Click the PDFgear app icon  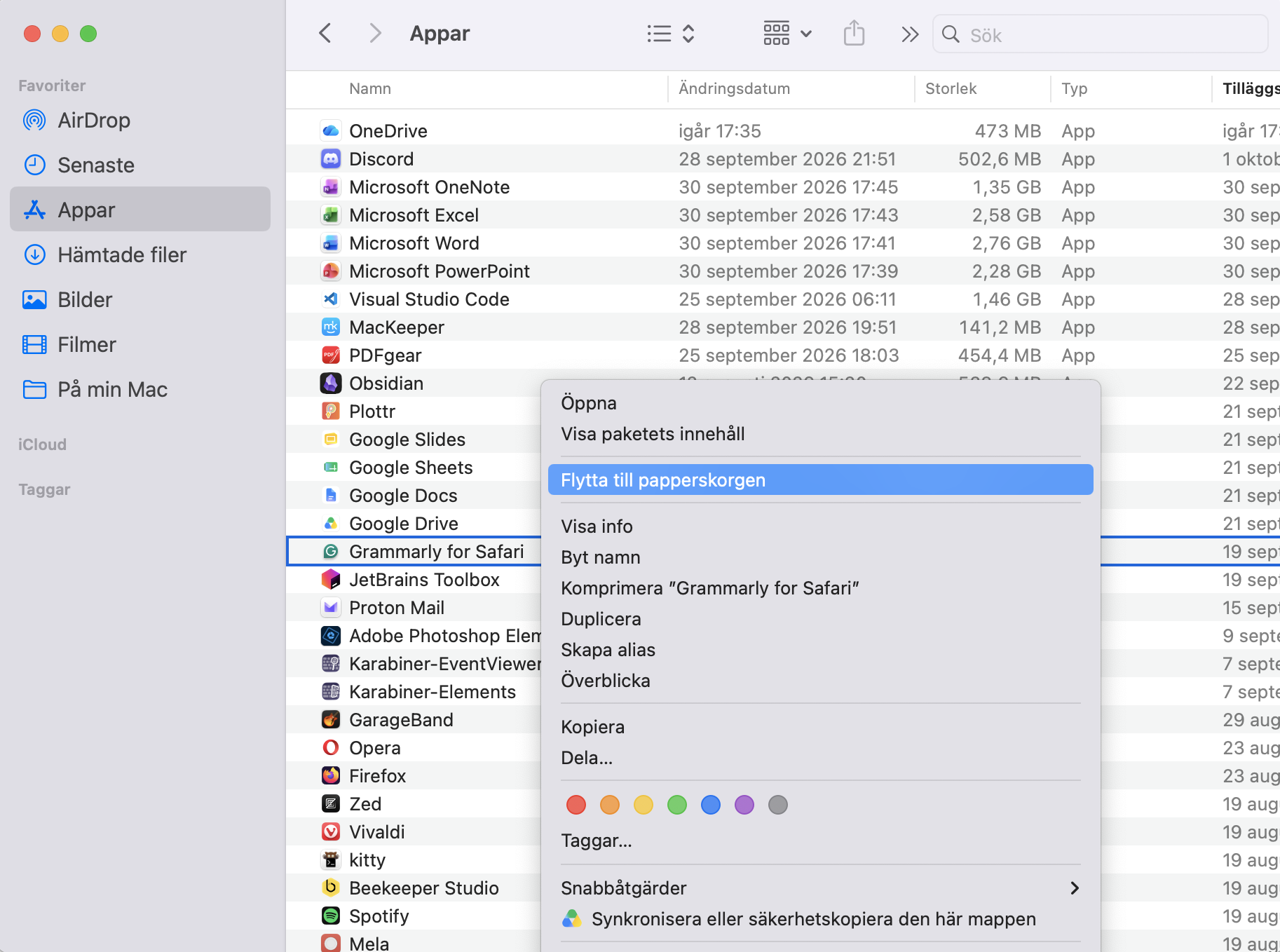(x=331, y=355)
